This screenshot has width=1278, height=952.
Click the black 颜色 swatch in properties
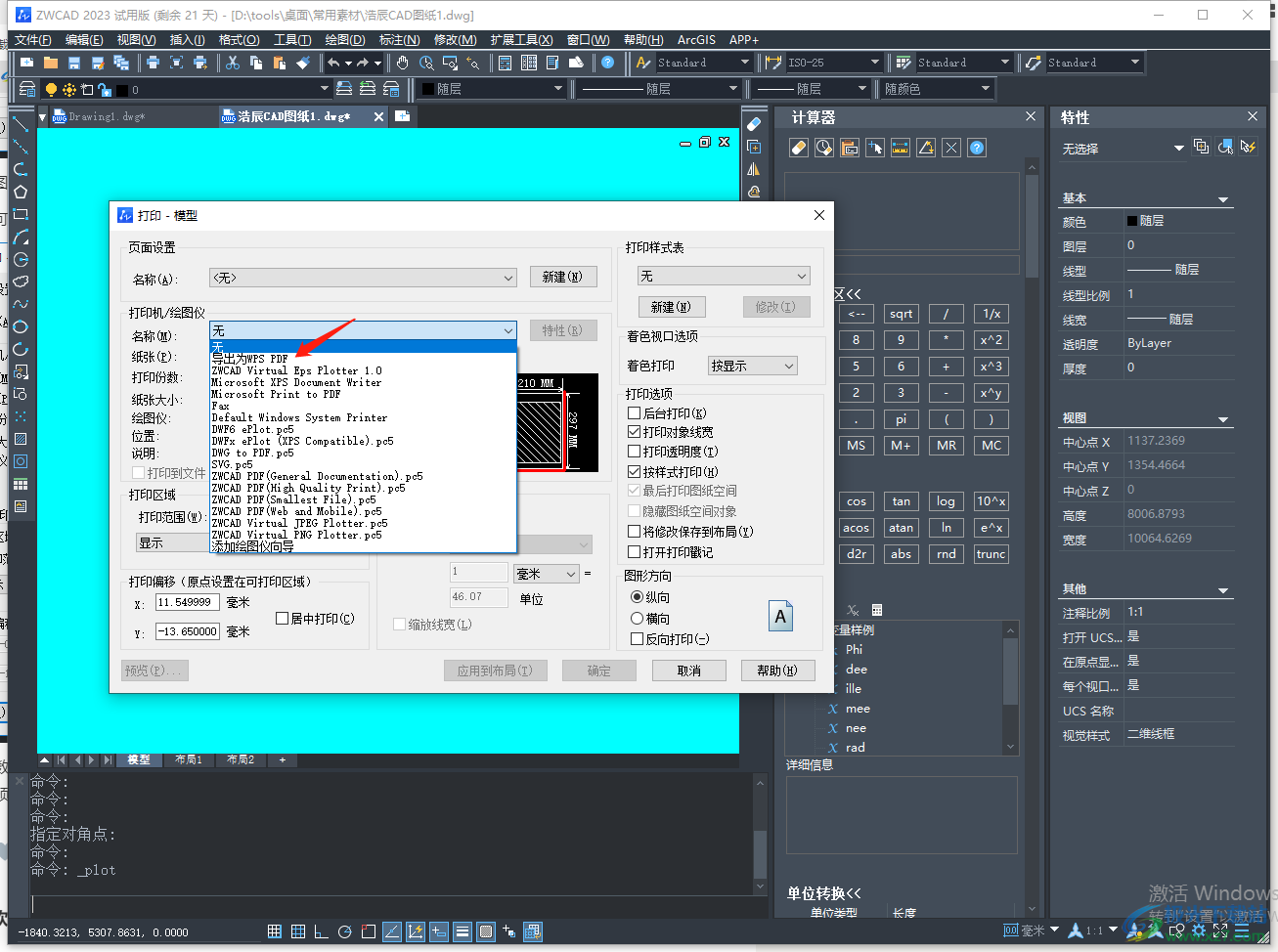pos(1132,221)
